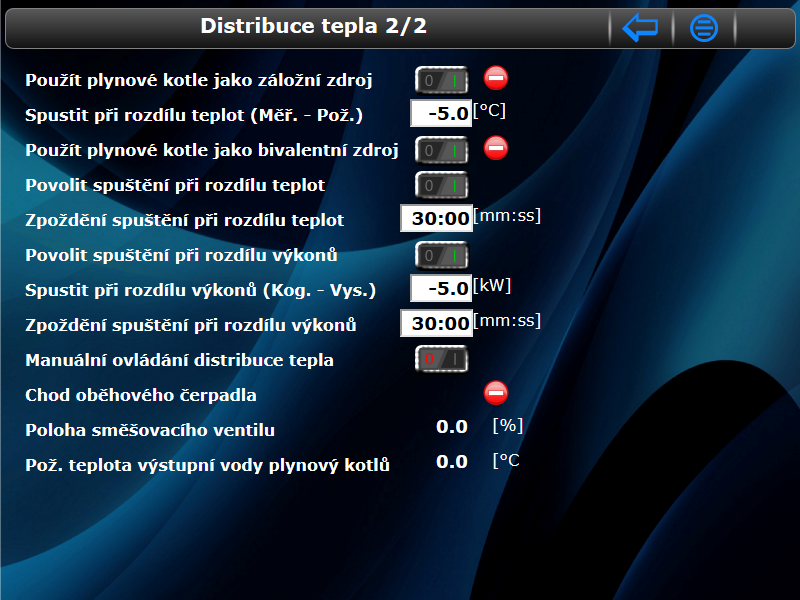Click red status icon for Chod oběhového čerpadla
Screen dimensions: 800x600
pyautogui.click(x=496, y=393)
